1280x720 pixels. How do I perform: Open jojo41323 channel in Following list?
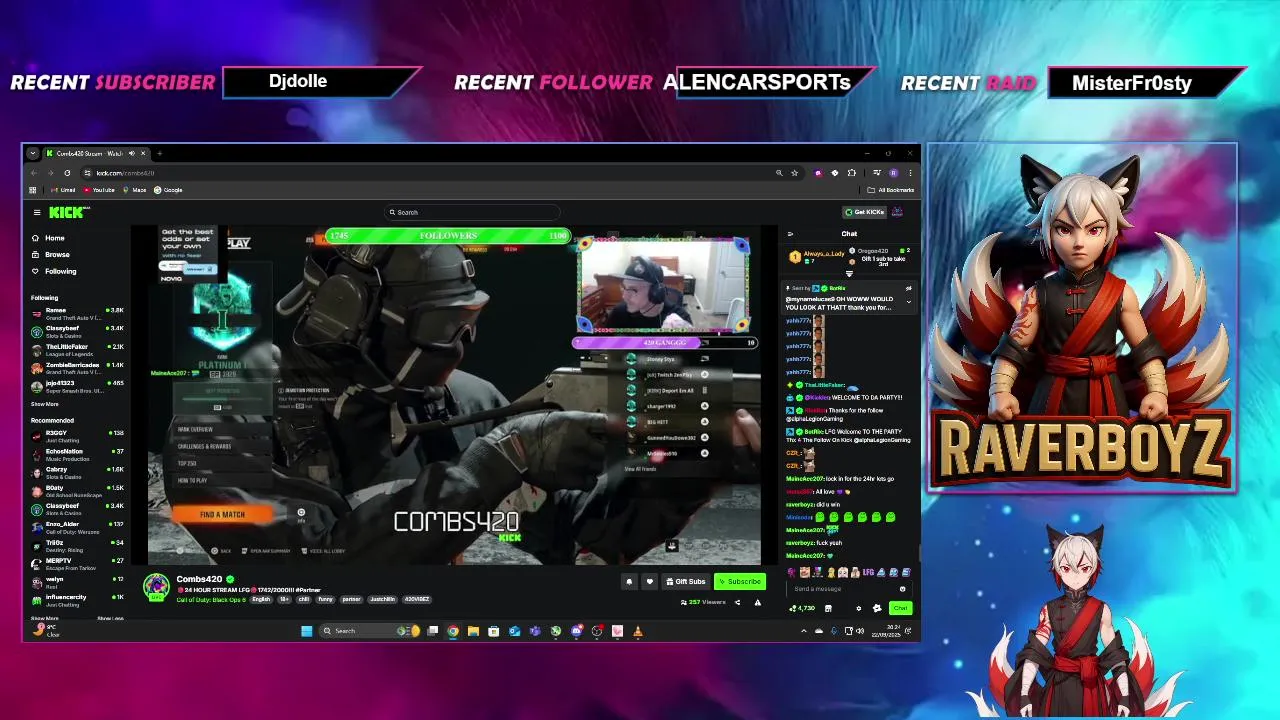[77, 385]
